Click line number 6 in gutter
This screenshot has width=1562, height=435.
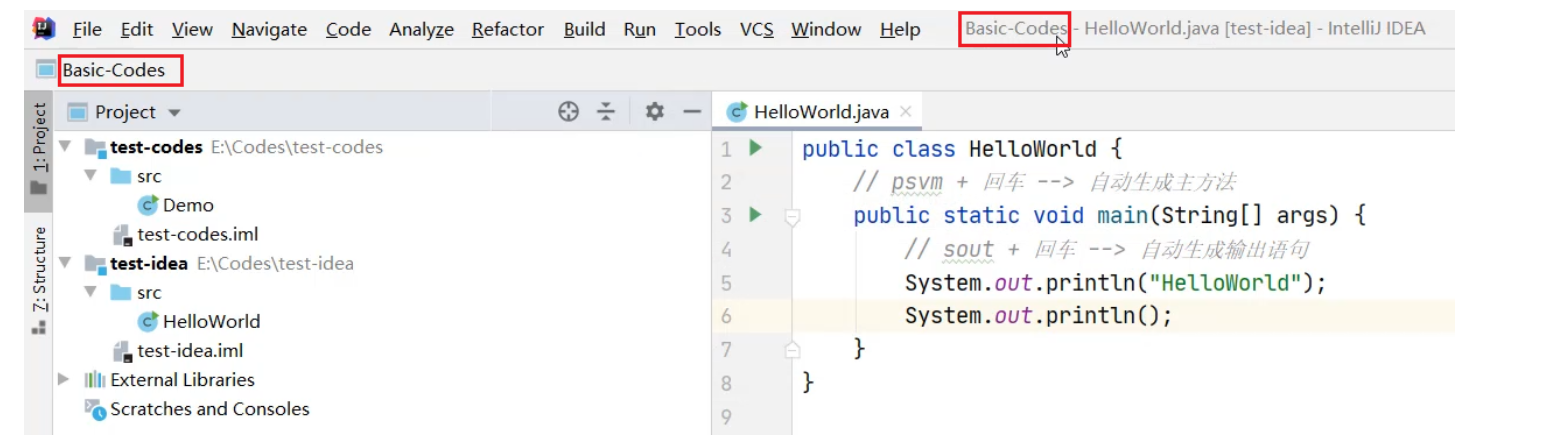(726, 316)
